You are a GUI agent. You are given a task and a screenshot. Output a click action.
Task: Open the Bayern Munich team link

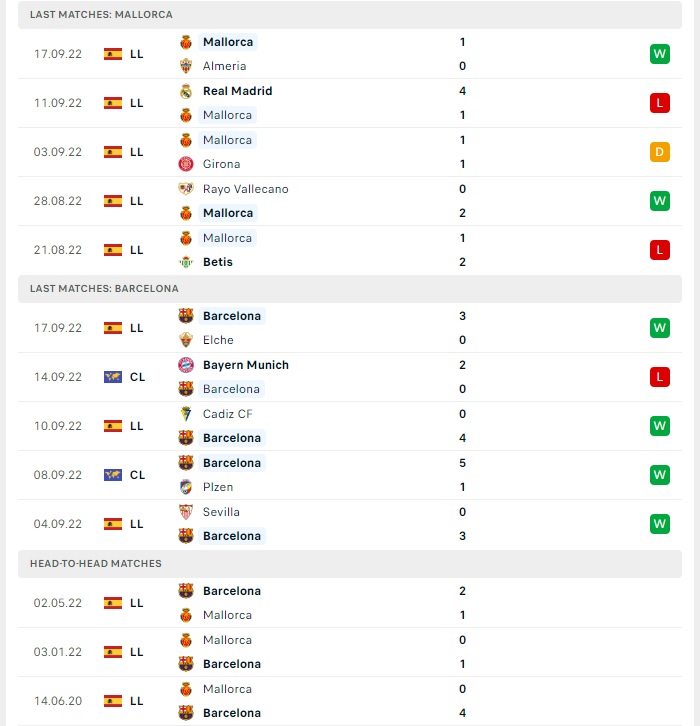click(x=246, y=365)
